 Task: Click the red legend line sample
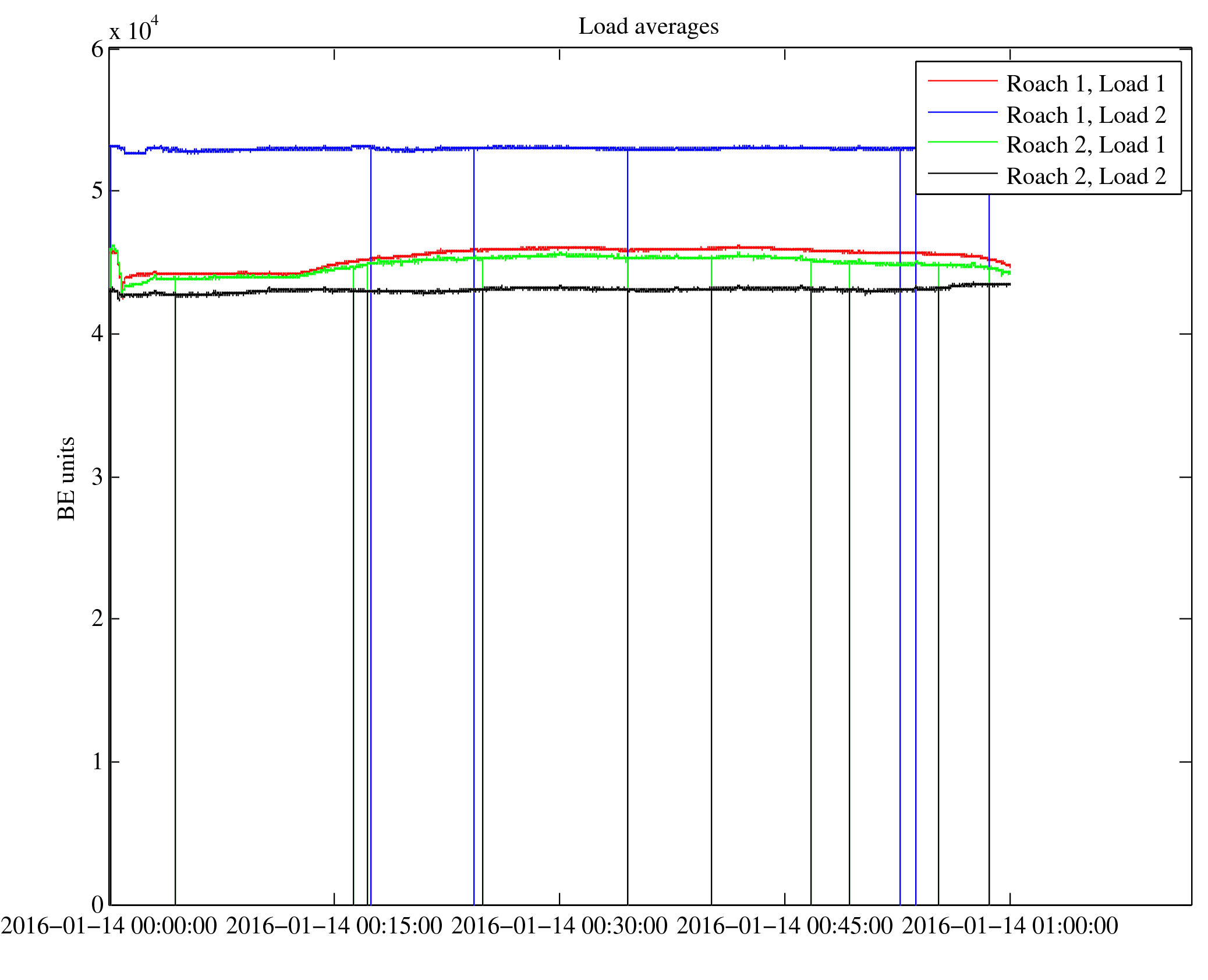tap(962, 80)
